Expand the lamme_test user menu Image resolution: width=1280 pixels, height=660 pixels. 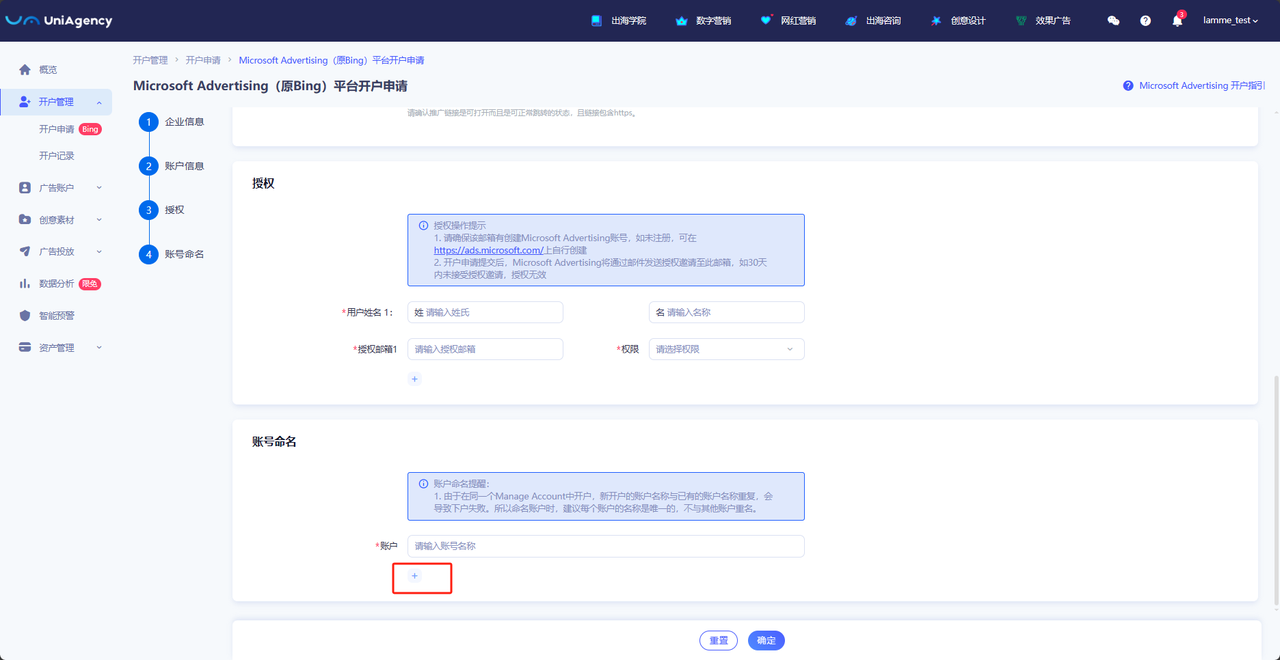click(x=1230, y=21)
